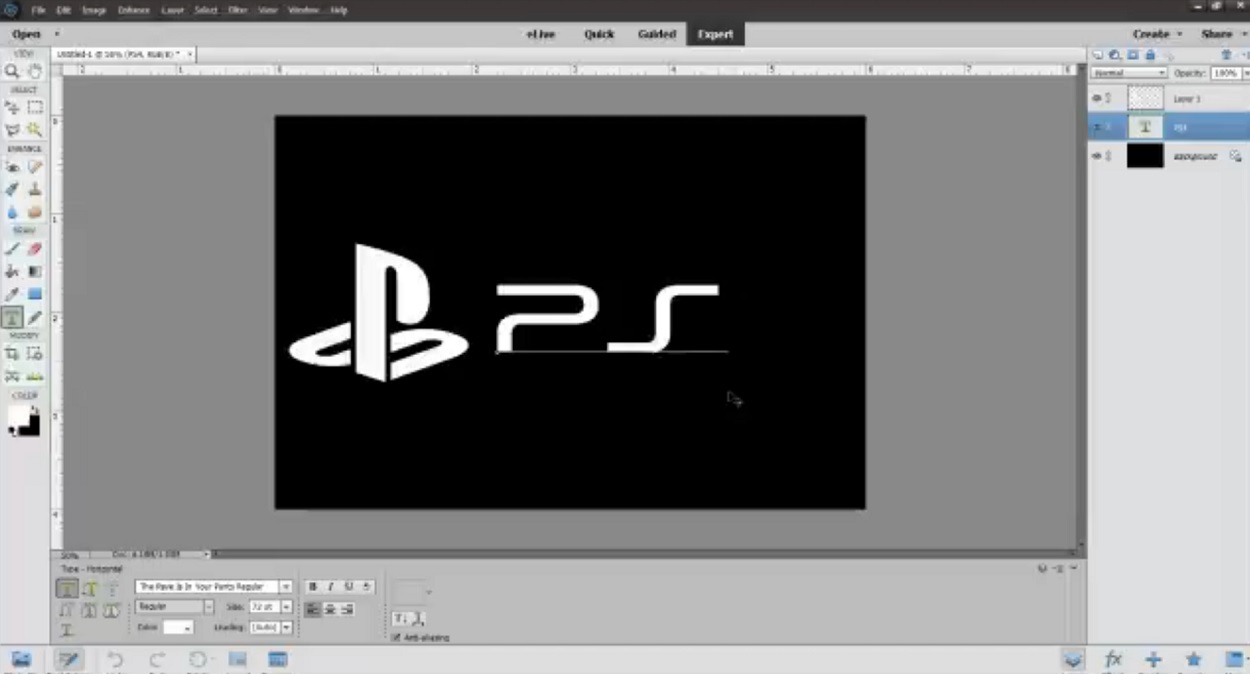The width and height of the screenshot is (1250, 674).
Task: Select the Blur tool
Action: pos(12,212)
